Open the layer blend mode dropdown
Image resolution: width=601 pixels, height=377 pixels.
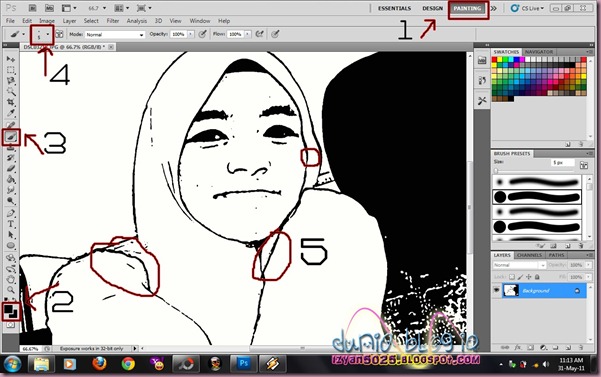click(x=519, y=265)
